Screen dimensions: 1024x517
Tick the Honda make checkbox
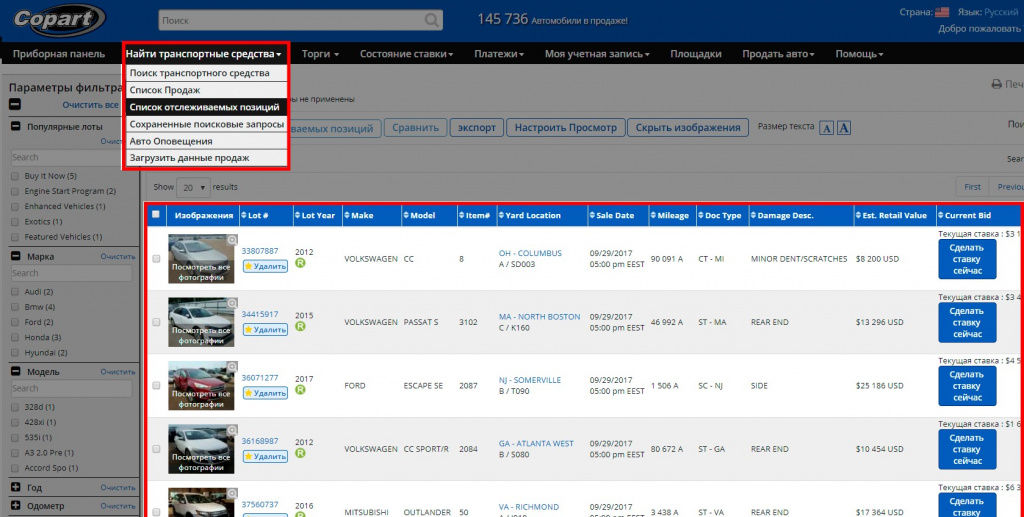tap(15, 337)
